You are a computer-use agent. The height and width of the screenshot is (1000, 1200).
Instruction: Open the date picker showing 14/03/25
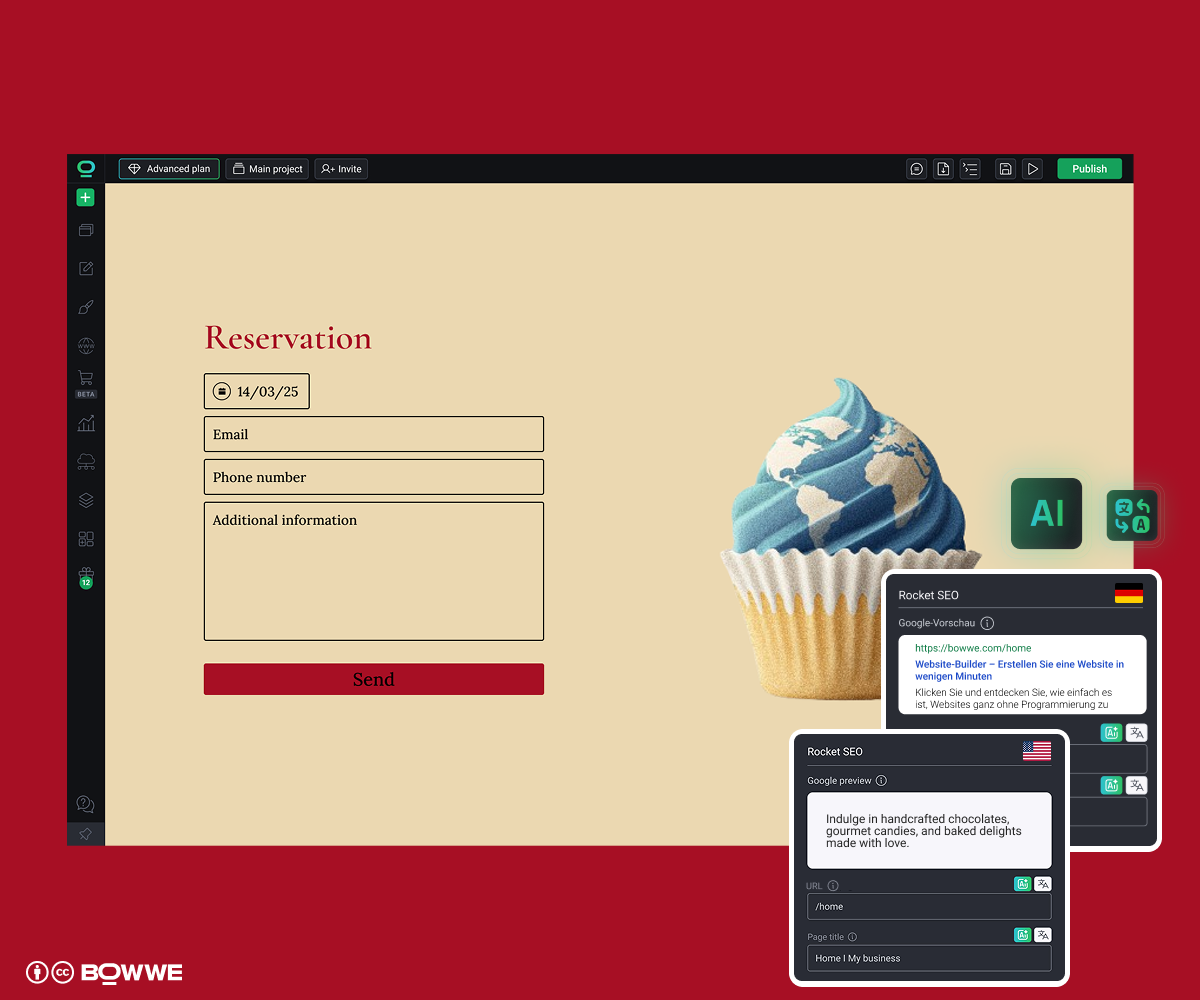pyautogui.click(x=257, y=392)
